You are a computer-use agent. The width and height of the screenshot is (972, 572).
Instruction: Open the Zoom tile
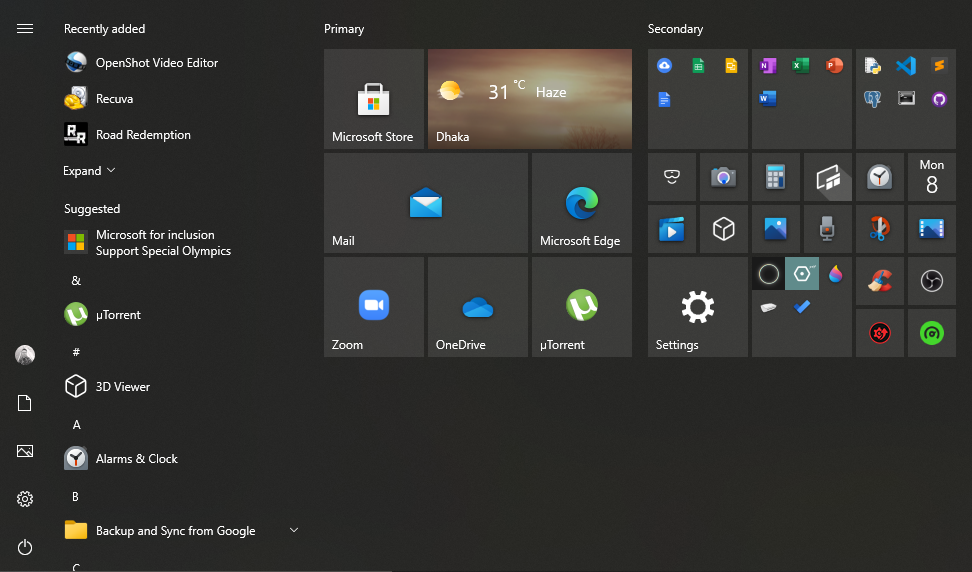pyautogui.click(x=373, y=307)
